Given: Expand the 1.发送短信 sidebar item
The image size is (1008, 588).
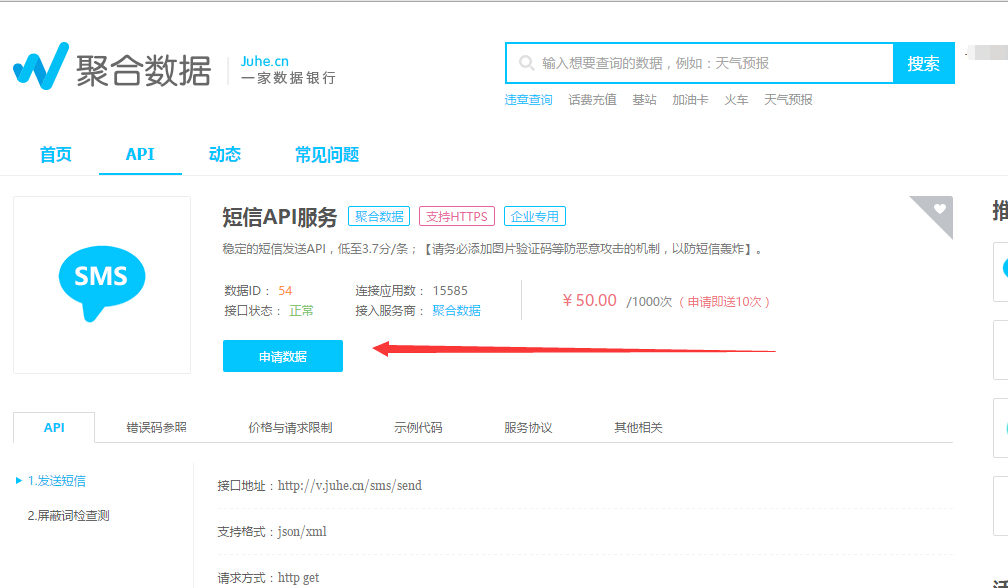Looking at the screenshot, I should tap(57, 481).
